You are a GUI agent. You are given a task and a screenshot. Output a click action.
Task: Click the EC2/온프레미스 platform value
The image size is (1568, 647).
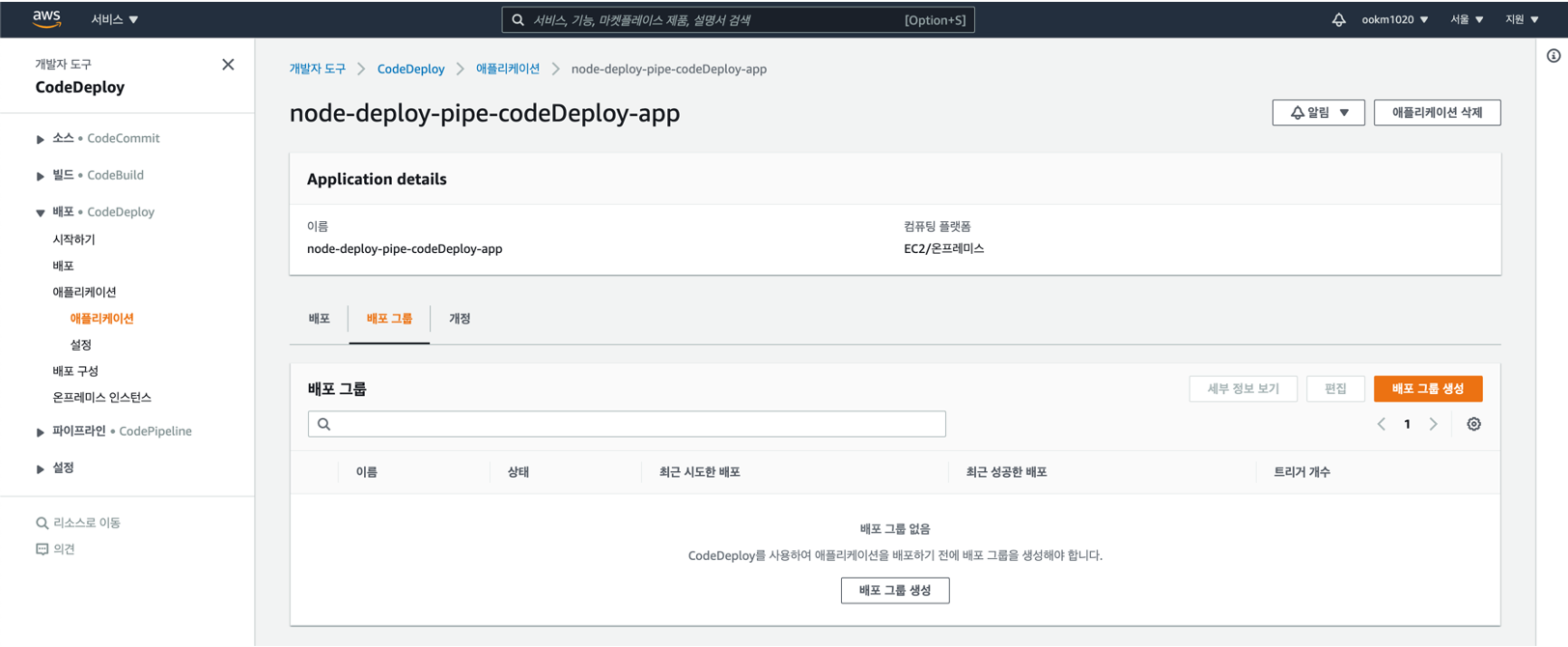coord(943,249)
